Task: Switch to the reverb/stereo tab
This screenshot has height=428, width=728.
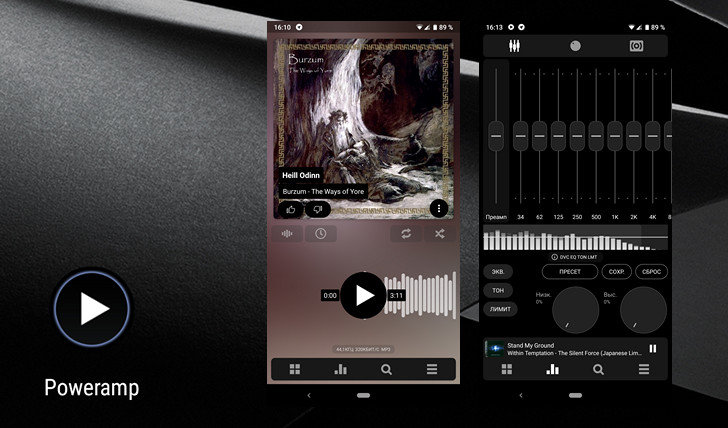Action: (637, 46)
